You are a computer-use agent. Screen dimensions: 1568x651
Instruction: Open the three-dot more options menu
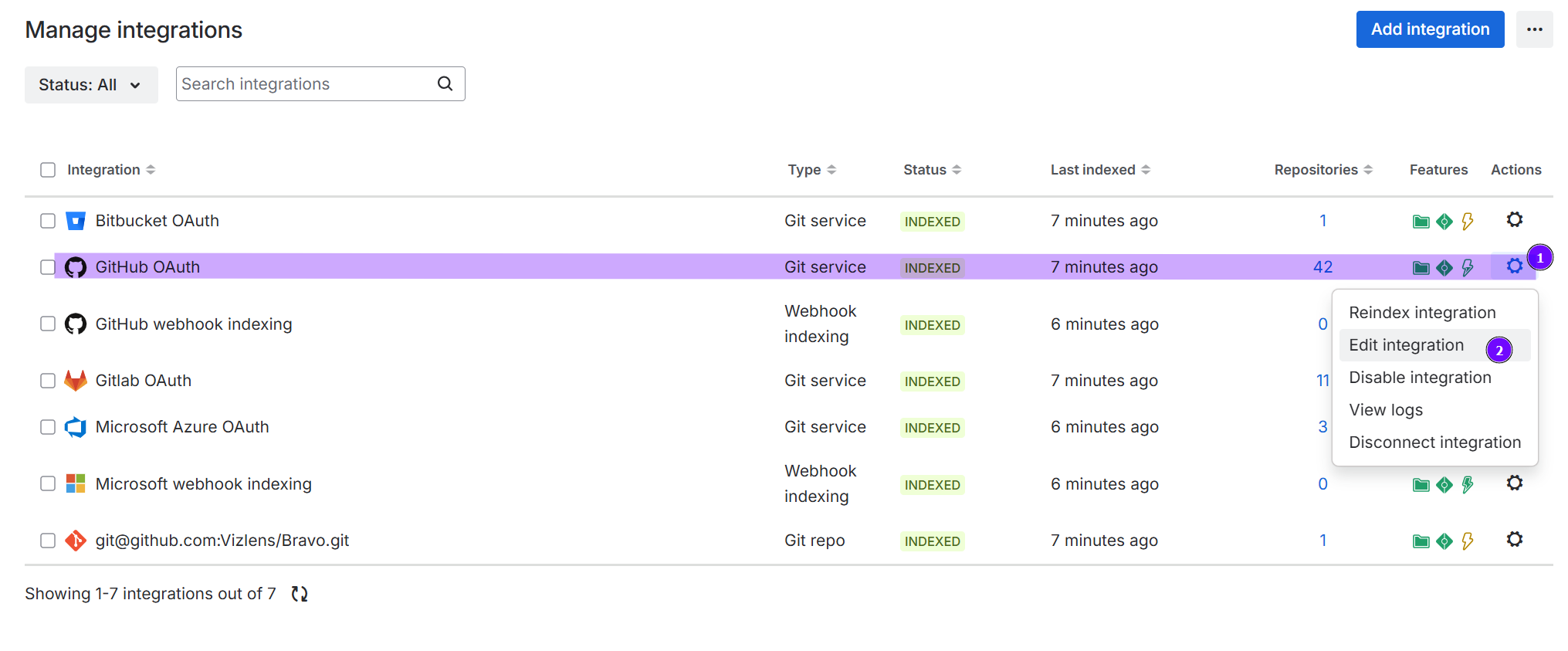pos(1534,29)
